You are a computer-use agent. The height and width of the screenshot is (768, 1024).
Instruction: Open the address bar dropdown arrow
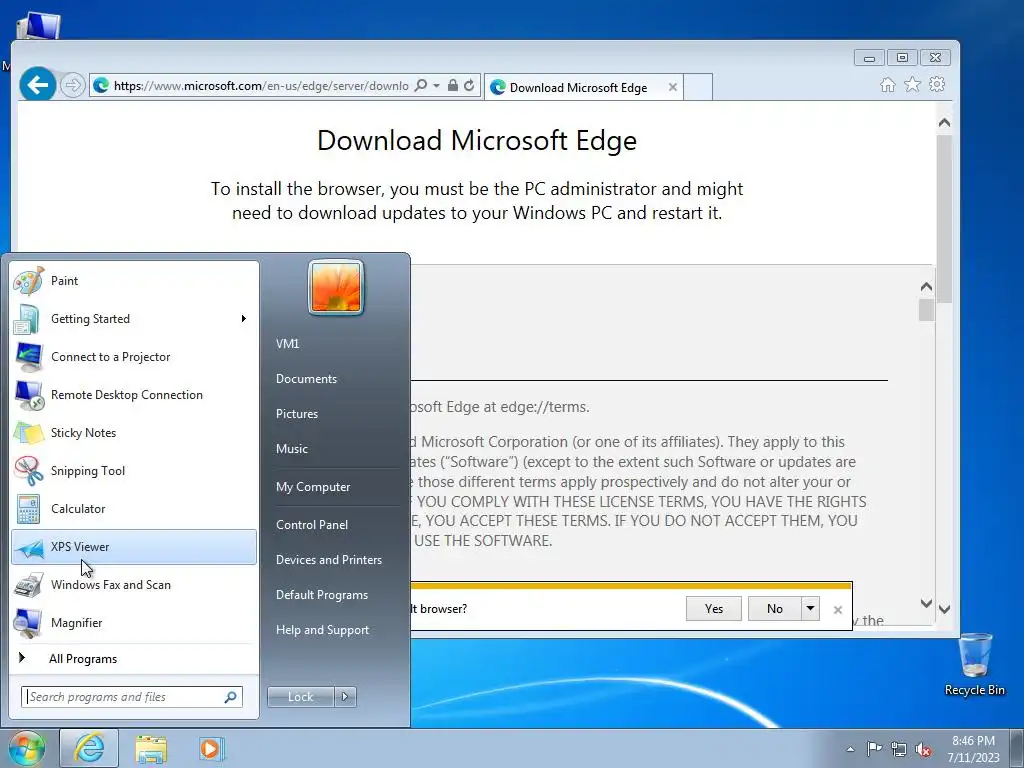pyautogui.click(x=436, y=86)
